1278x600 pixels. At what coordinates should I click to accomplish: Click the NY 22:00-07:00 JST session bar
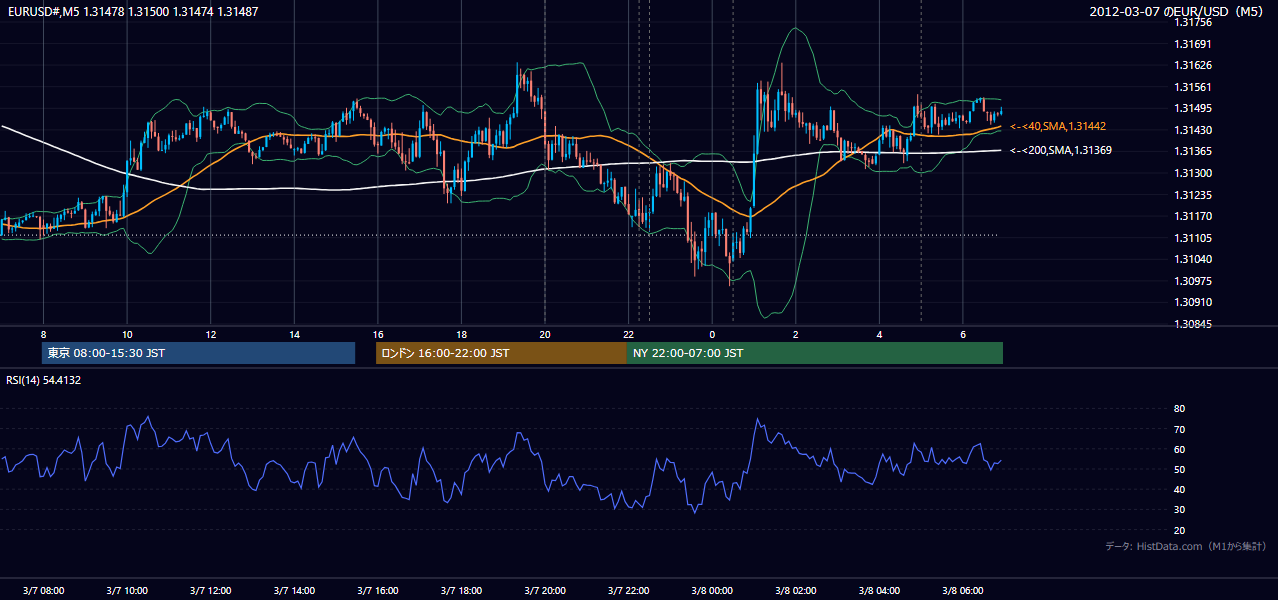[x=815, y=353]
